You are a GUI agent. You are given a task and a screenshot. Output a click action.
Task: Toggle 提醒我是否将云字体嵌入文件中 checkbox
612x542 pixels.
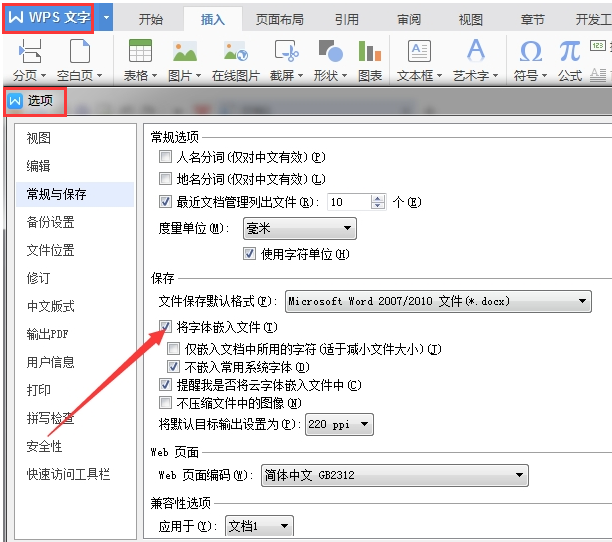(165, 385)
